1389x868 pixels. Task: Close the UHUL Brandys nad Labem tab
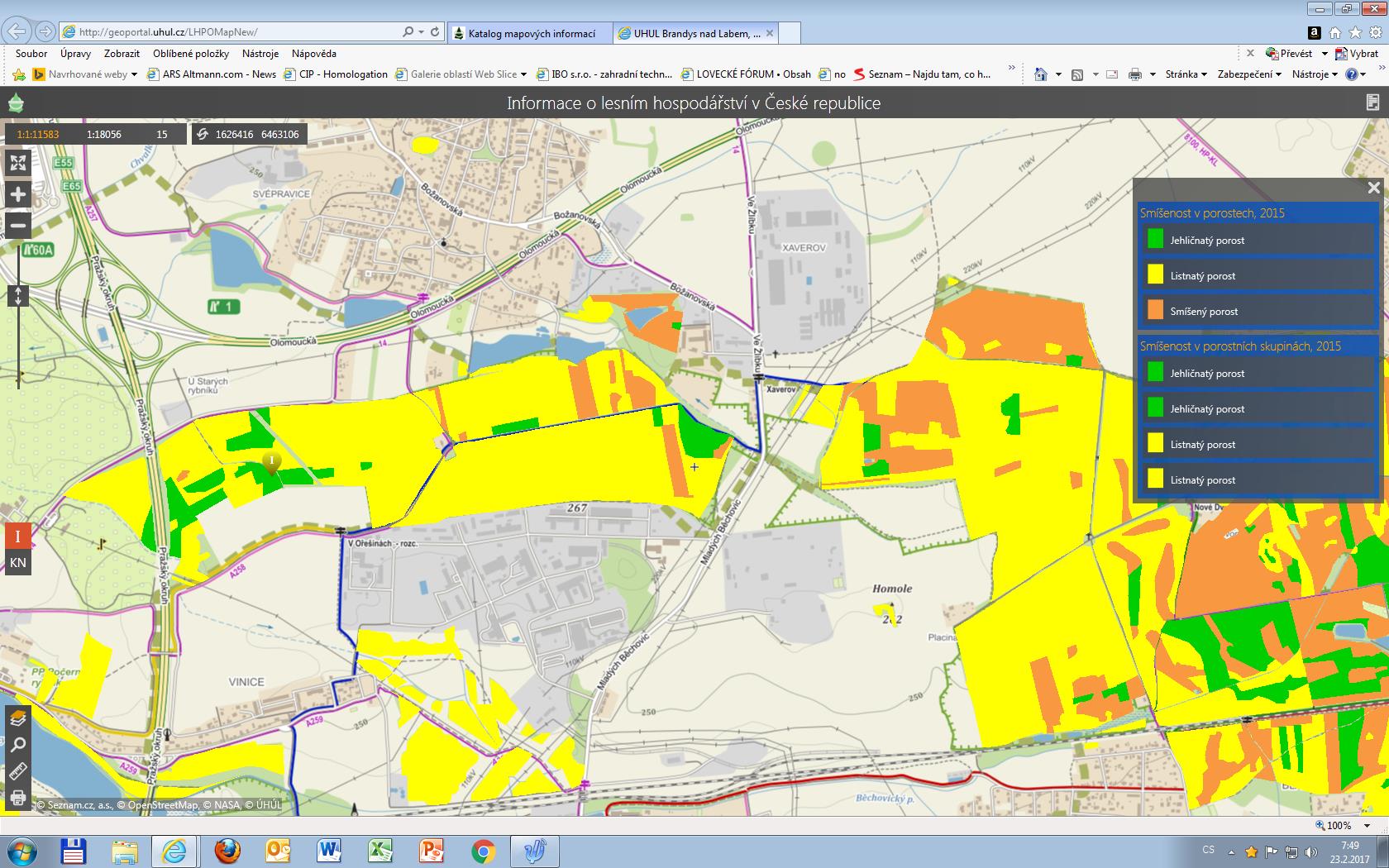pyautogui.click(x=770, y=33)
